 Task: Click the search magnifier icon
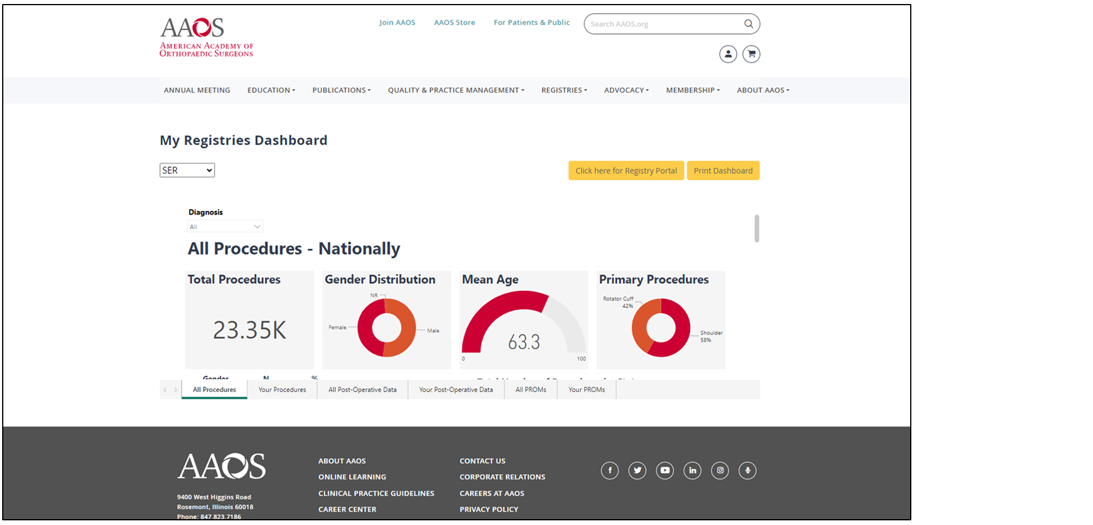point(748,24)
